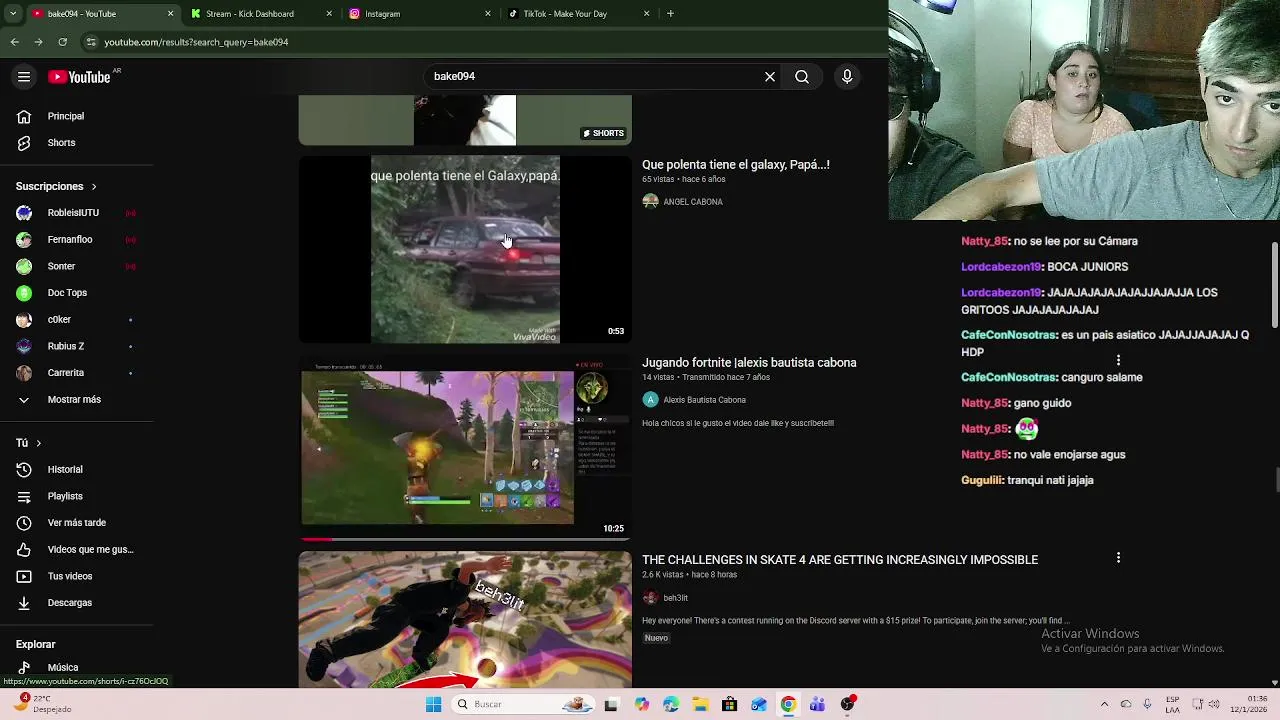Viewport: 1280px width, 720px height.
Task: Open more options for Skate 4 video
Action: [1118, 558]
